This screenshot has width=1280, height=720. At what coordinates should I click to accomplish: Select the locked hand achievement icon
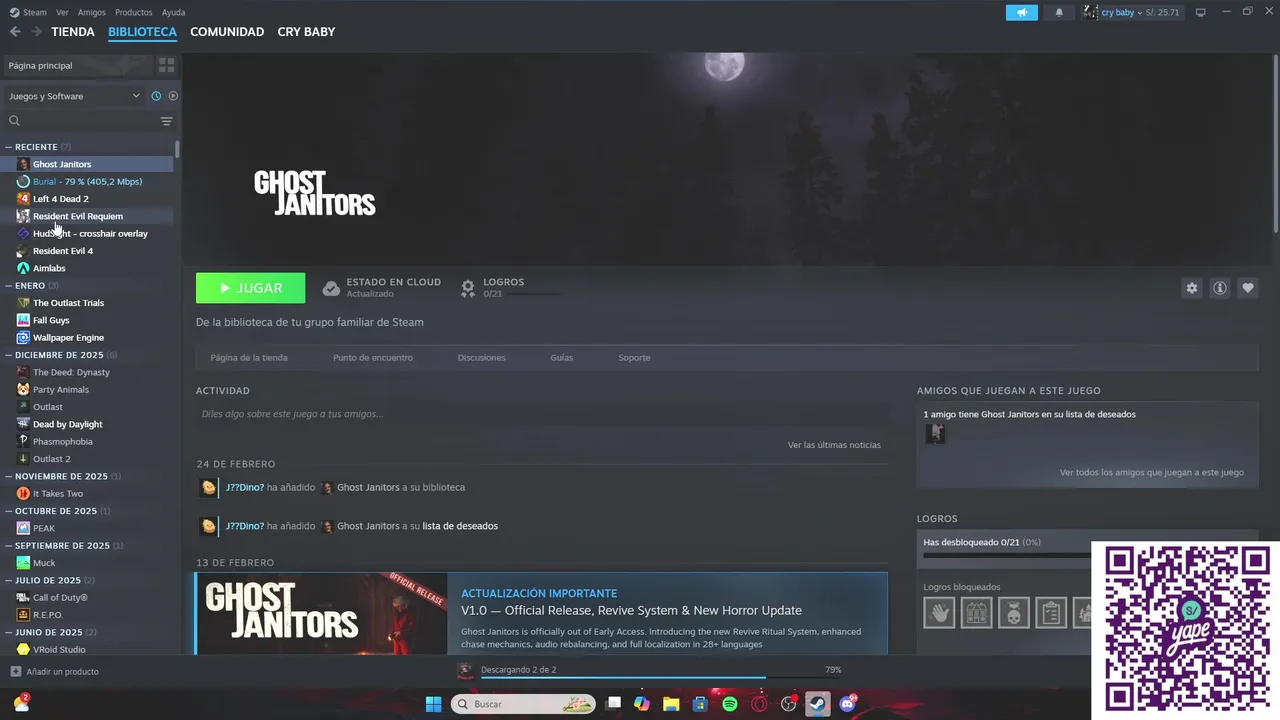click(939, 612)
